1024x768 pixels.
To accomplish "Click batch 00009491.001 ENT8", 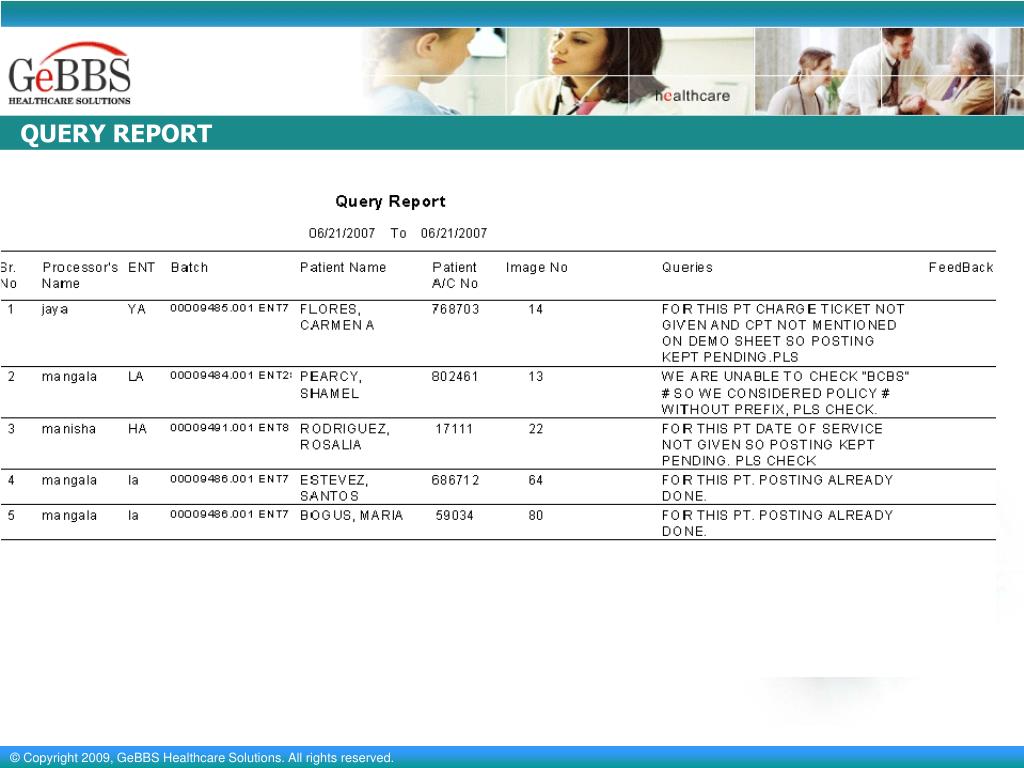I will point(229,428).
